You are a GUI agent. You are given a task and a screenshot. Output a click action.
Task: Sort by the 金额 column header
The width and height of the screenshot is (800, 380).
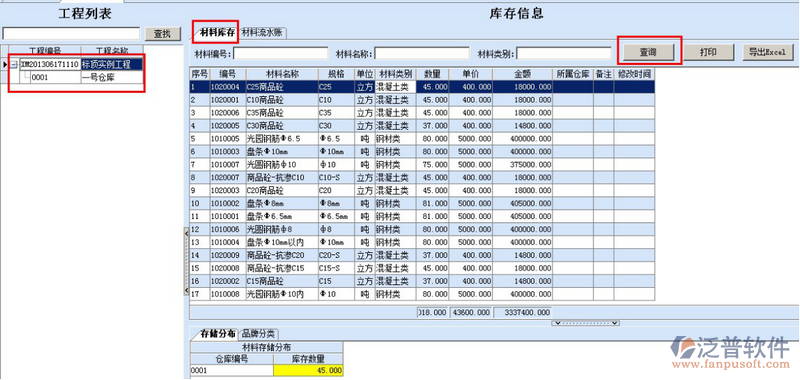[522, 74]
